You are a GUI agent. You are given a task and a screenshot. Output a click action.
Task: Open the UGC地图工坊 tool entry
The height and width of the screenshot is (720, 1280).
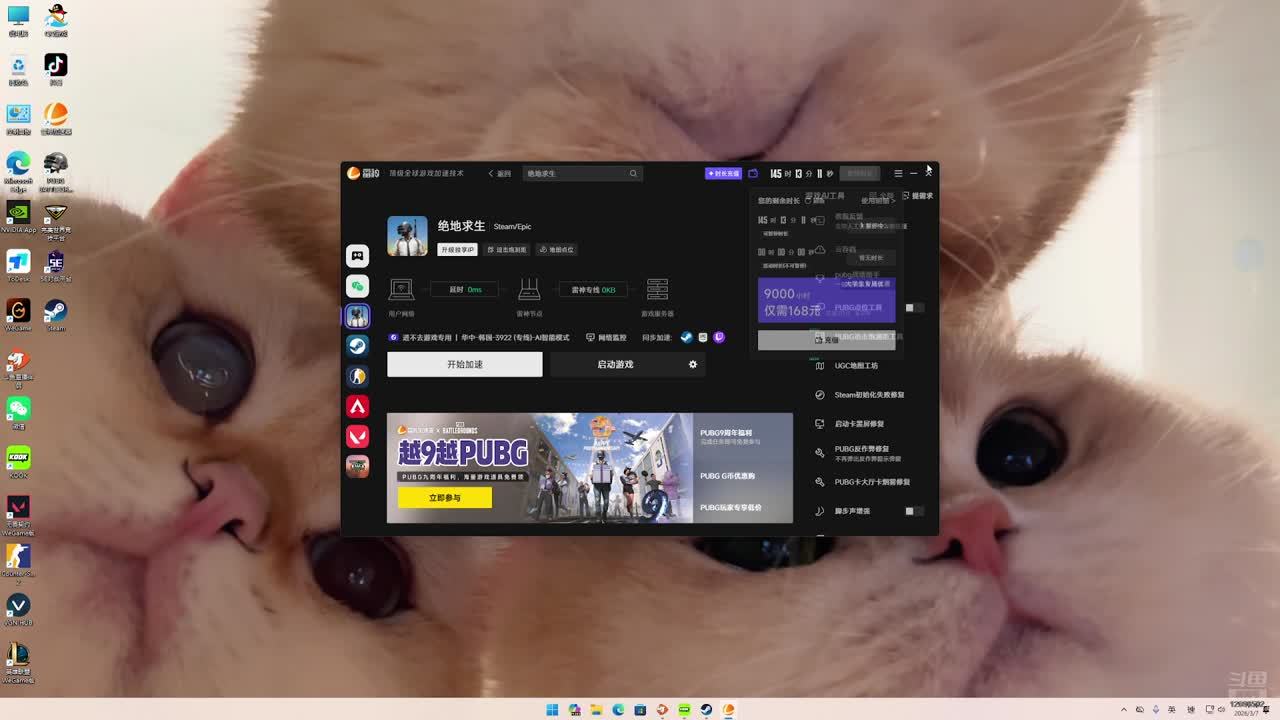click(x=856, y=366)
